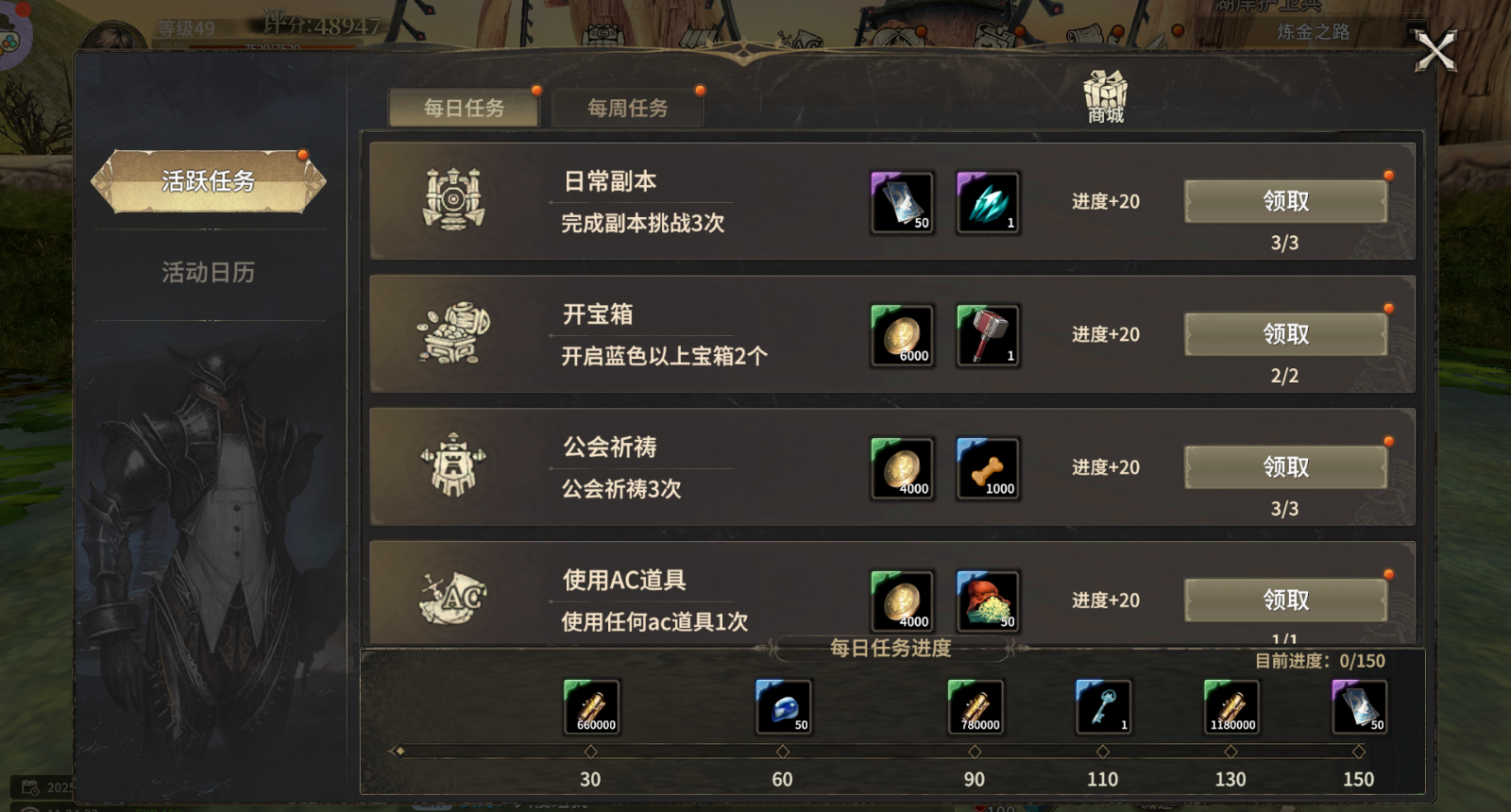
Task: Switch to the 每周任务 tab
Action: (x=628, y=109)
